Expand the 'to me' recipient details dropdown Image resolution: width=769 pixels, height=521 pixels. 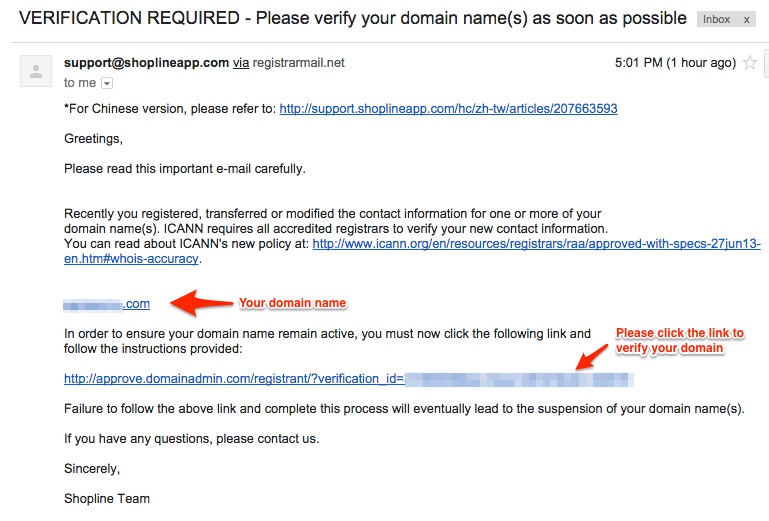tap(107, 83)
